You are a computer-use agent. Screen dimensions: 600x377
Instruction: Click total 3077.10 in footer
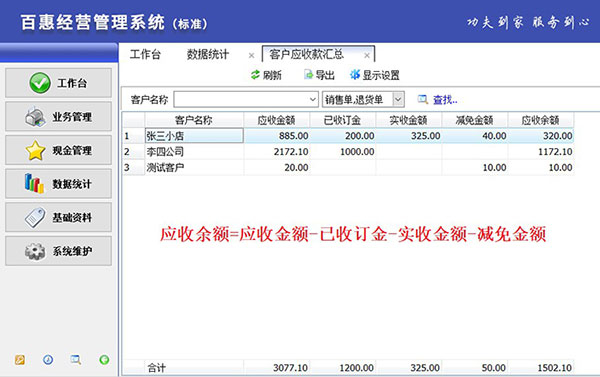290,368
